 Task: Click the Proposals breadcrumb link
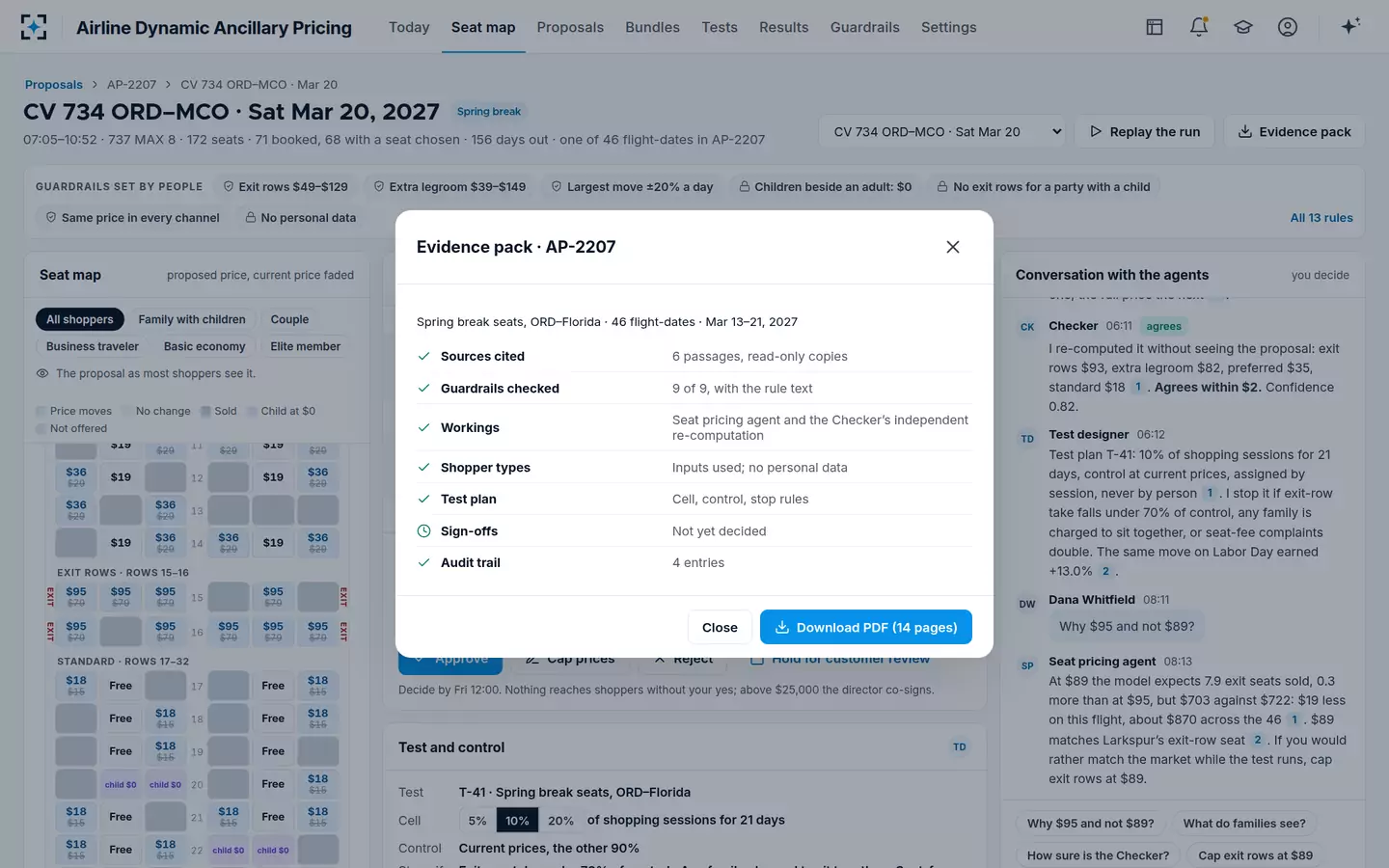coord(54,85)
